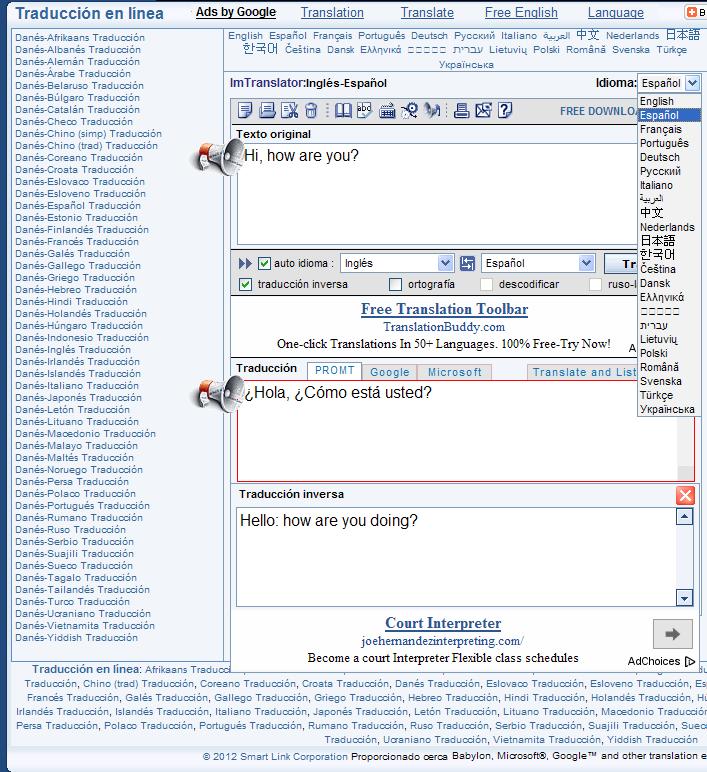Select Français in the Idioma list
This screenshot has width=707, height=772.
tap(661, 130)
